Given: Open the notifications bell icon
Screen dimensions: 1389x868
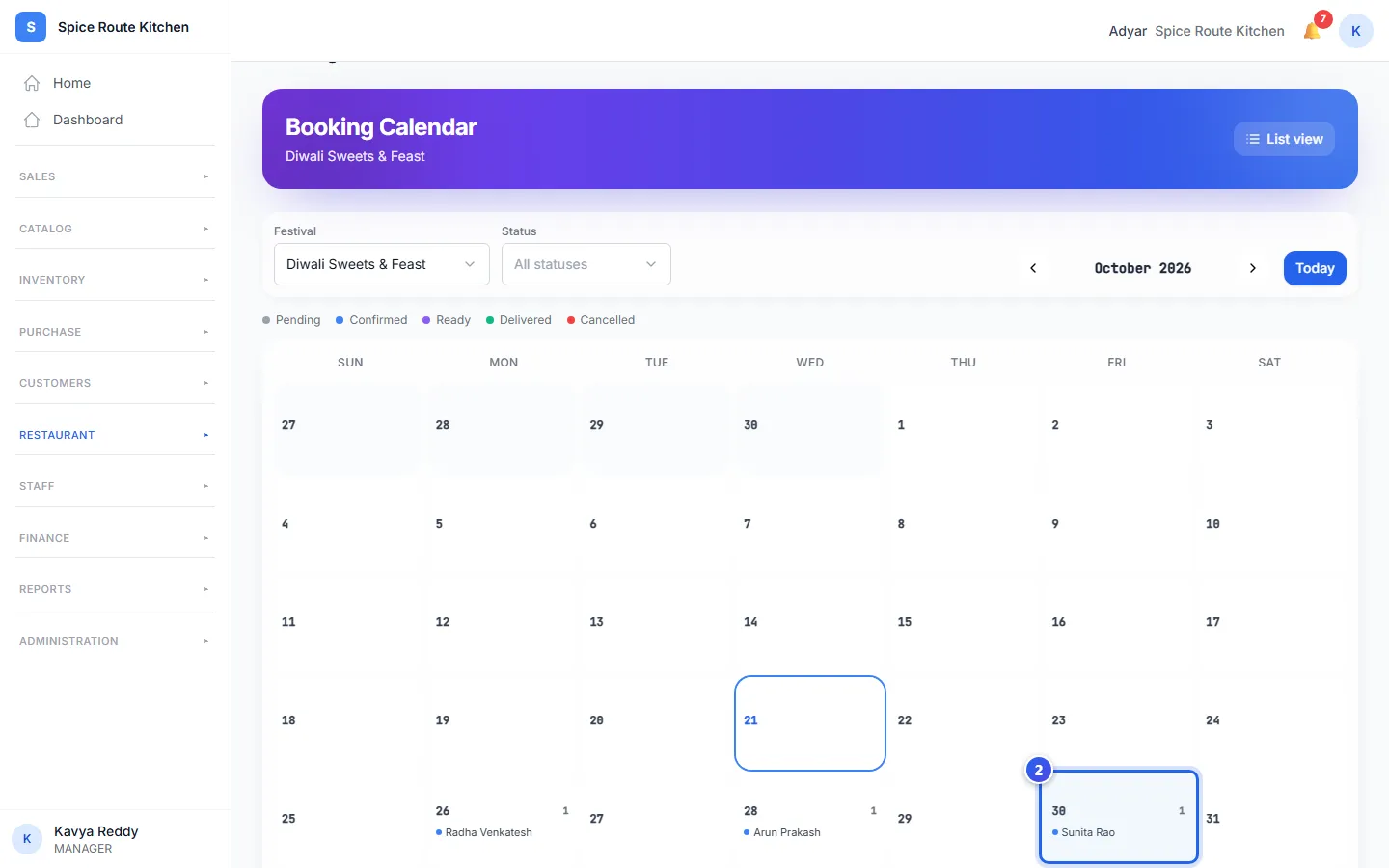Looking at the screenshot, I should point(1312,31).
